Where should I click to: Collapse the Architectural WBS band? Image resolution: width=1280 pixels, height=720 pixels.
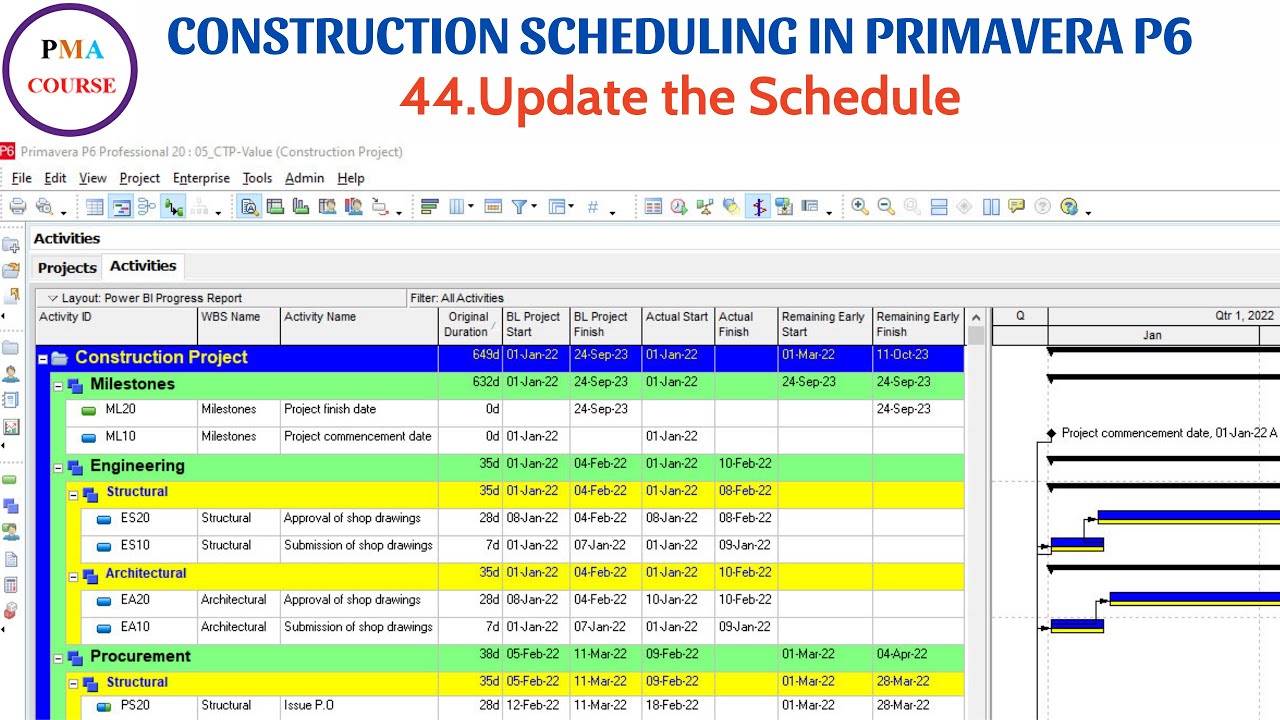[73, 576]
